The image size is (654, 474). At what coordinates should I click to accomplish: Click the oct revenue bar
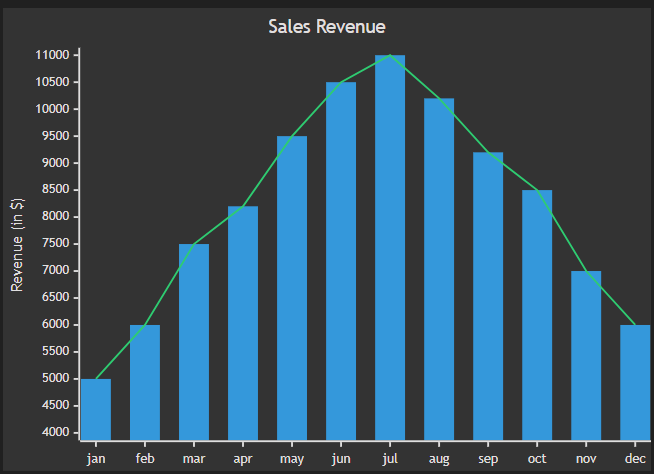click(x=537, y=315)
